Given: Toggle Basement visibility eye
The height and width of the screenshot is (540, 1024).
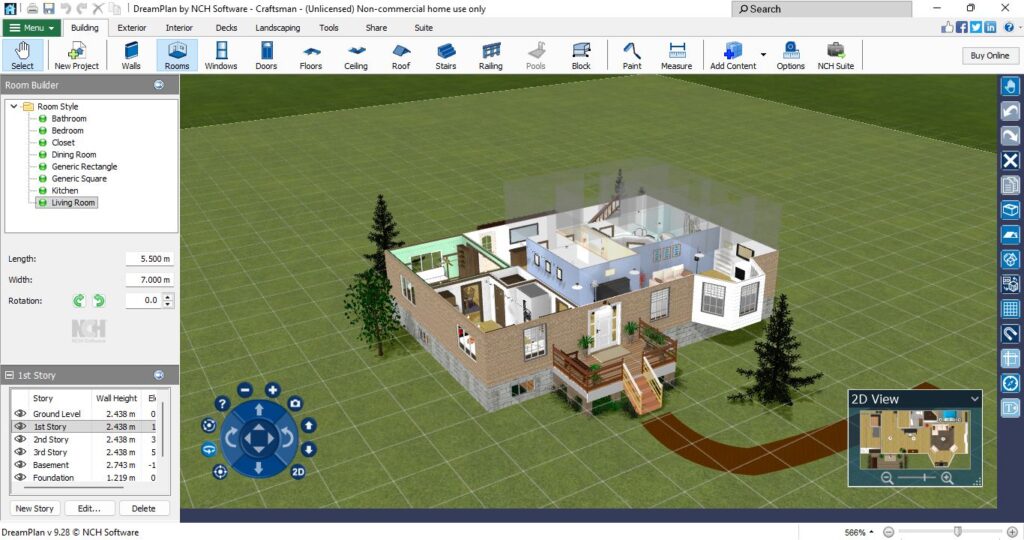Looking at the screenshot, I should point(20,464).
